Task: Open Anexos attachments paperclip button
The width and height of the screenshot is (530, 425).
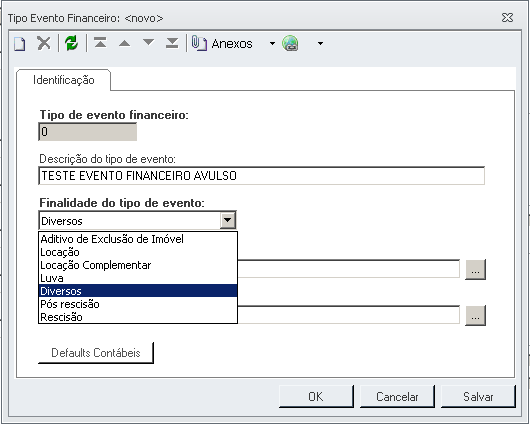Action: pos(222,44)
